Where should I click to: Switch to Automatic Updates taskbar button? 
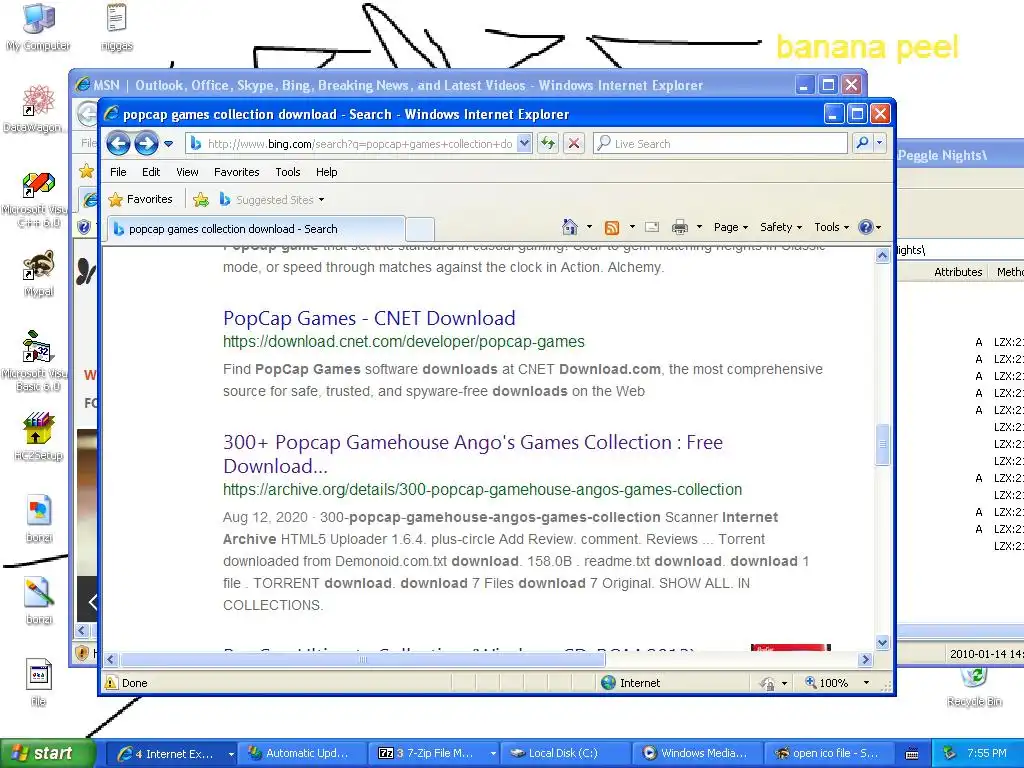[301, 754]
